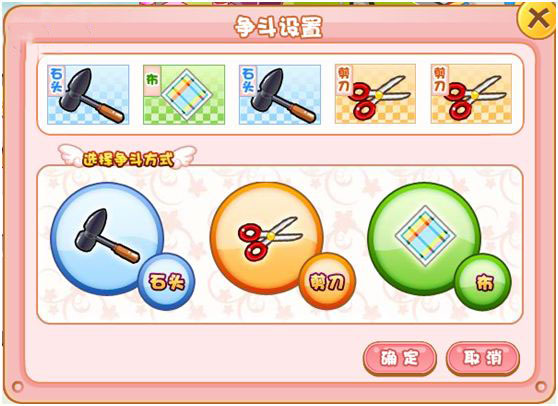Close the 争斗设置 dialog with X
Viewport: 558px width, 406px height.
538,19
